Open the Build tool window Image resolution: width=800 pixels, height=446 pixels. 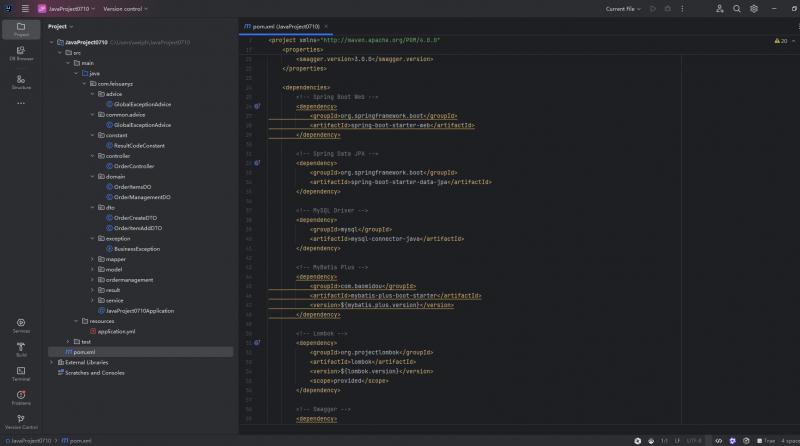(x=21, y=349)
